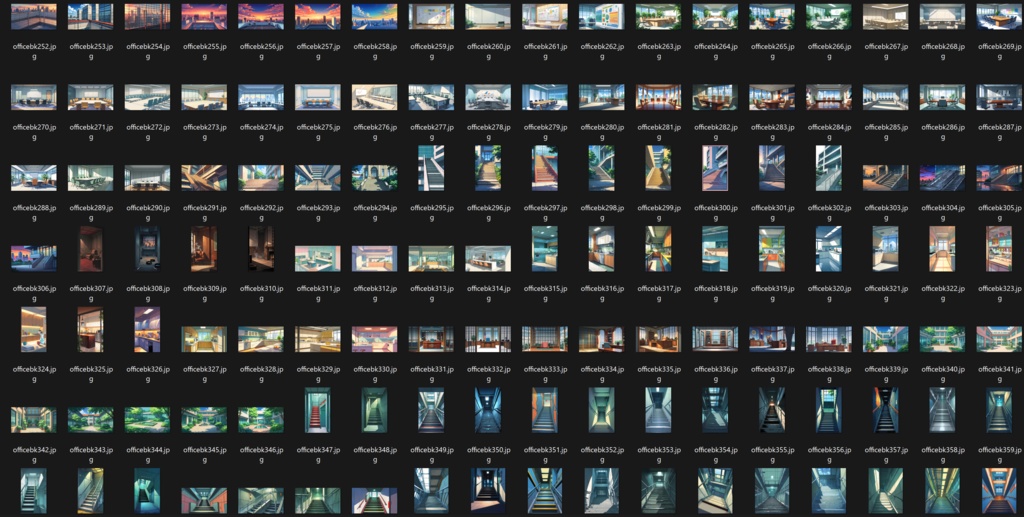1024x517 pixels.
Task: Select the officebk347.jpg red stairs thumbnail
Action: point(318,410)
